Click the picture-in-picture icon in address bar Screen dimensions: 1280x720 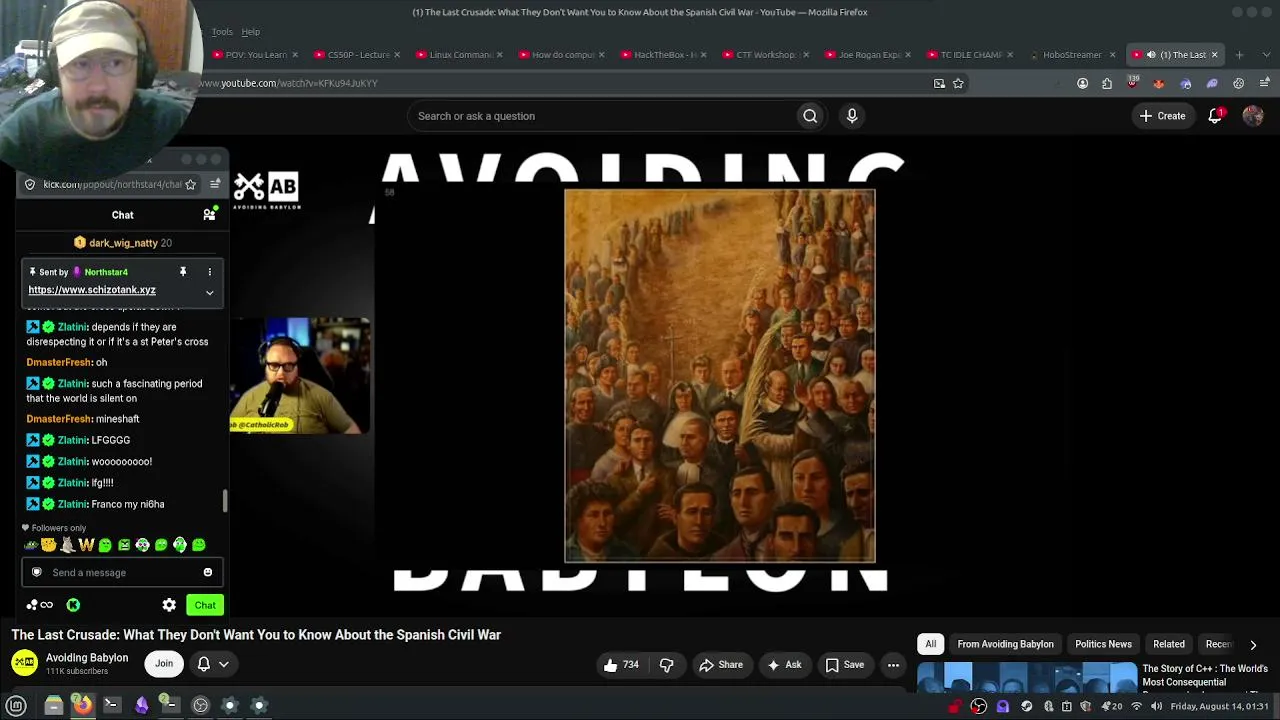click(x=939, y=84)
